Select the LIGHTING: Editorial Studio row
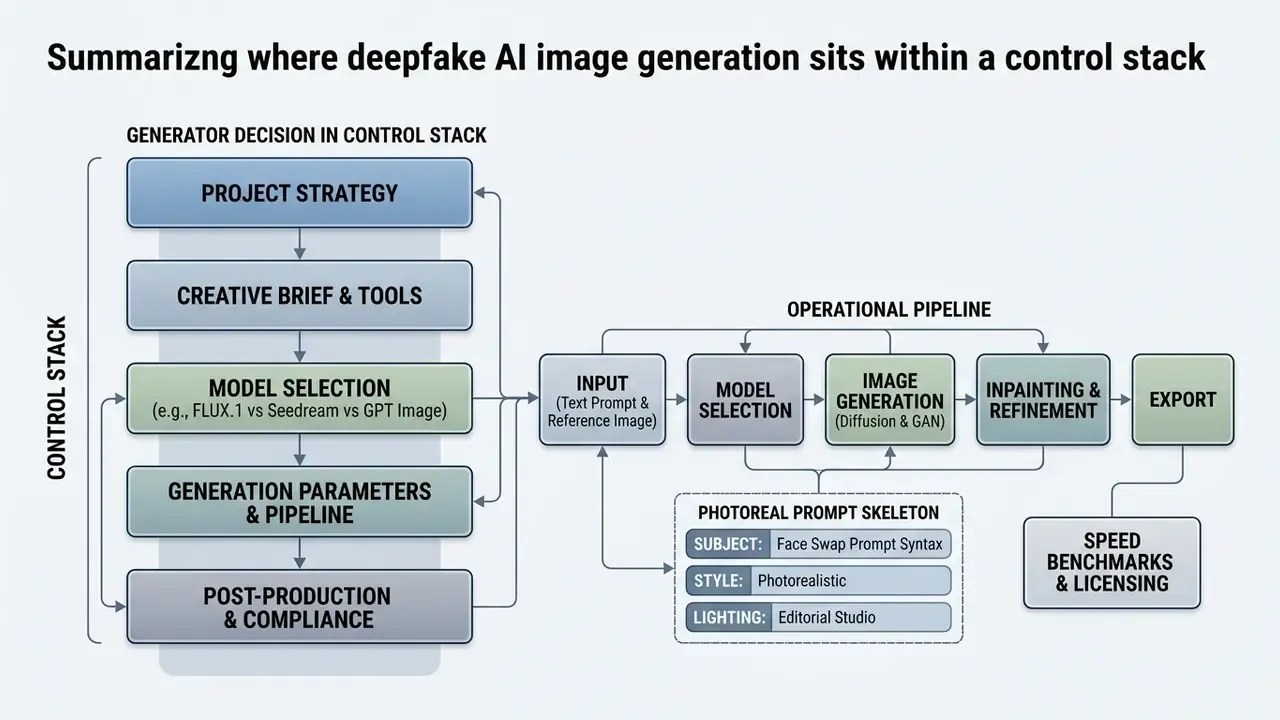This screenshot has height=720, width=1280. [818, 617]
